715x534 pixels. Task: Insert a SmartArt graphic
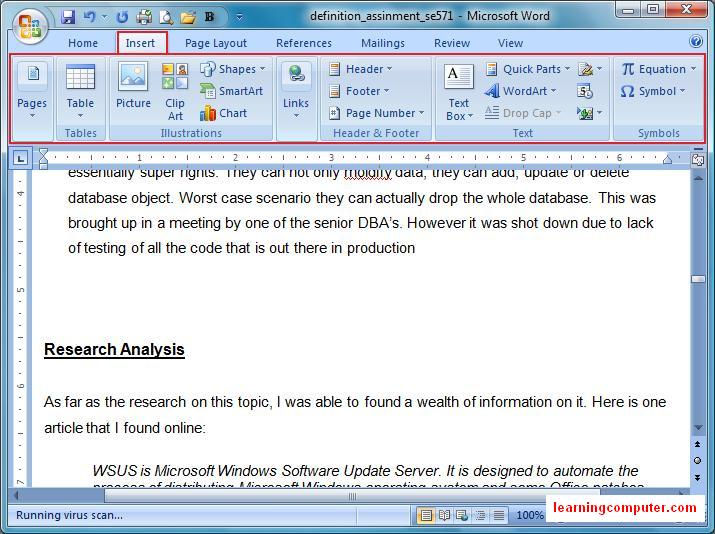click(x=232, y=91)
